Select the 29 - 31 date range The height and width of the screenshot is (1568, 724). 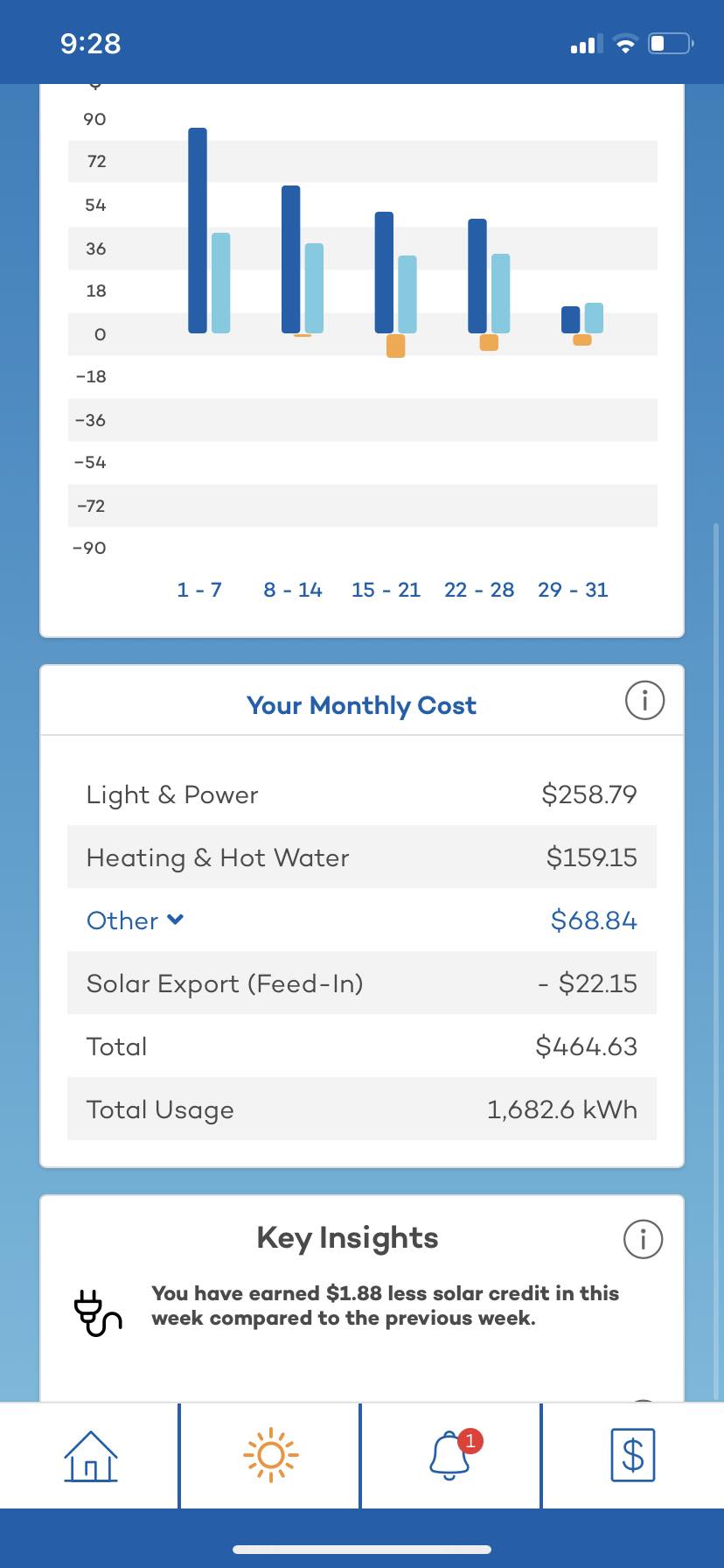pyautogui.click(x=573, y=590)
